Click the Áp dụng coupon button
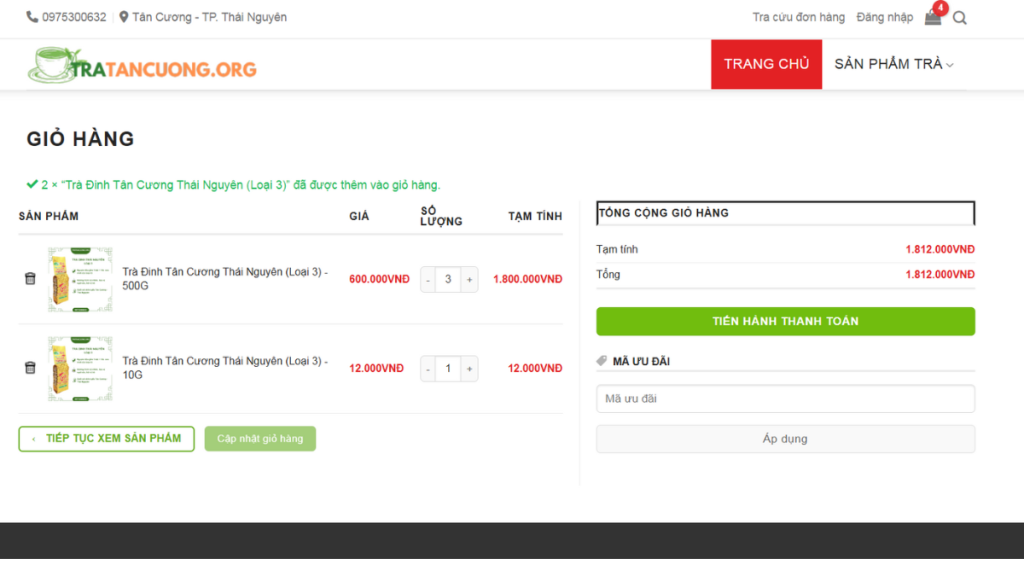 coord(786,439)
